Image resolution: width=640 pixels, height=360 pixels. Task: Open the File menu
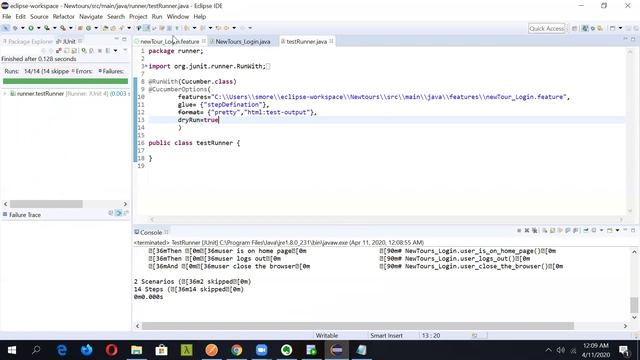(x=7, y=17)
